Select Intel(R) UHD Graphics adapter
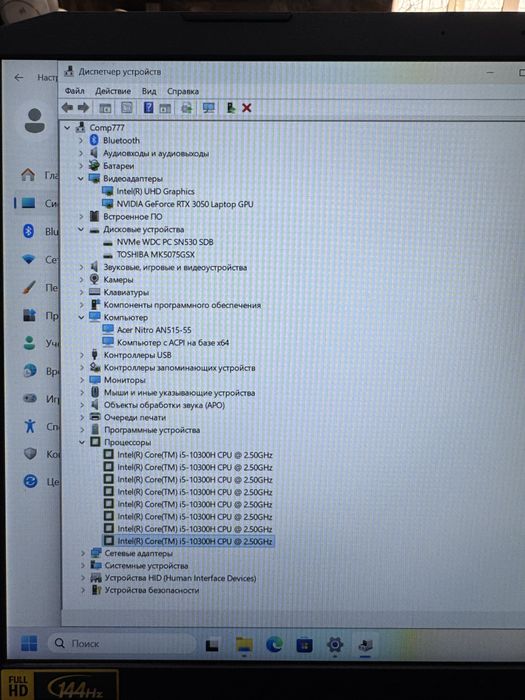 pyautogui.click(x=155, y=192)
